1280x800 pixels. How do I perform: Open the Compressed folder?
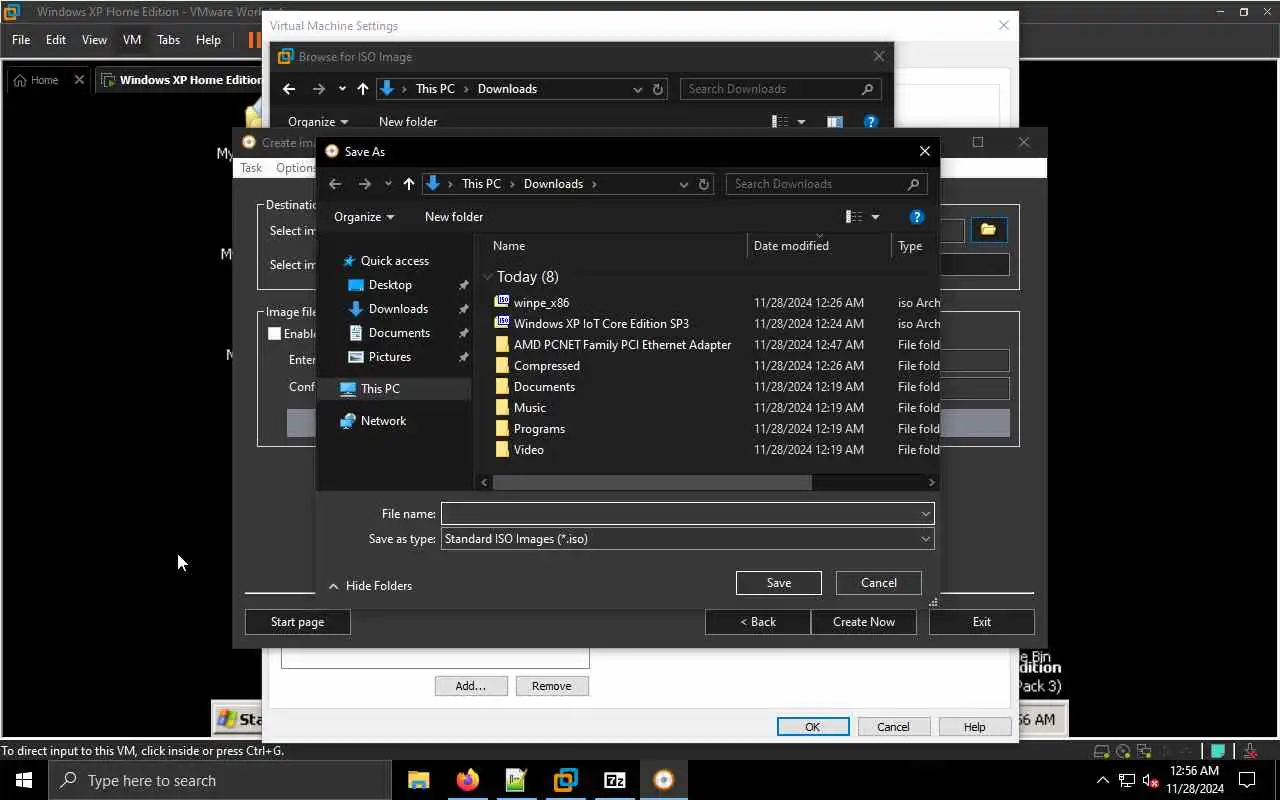(546, 365)
